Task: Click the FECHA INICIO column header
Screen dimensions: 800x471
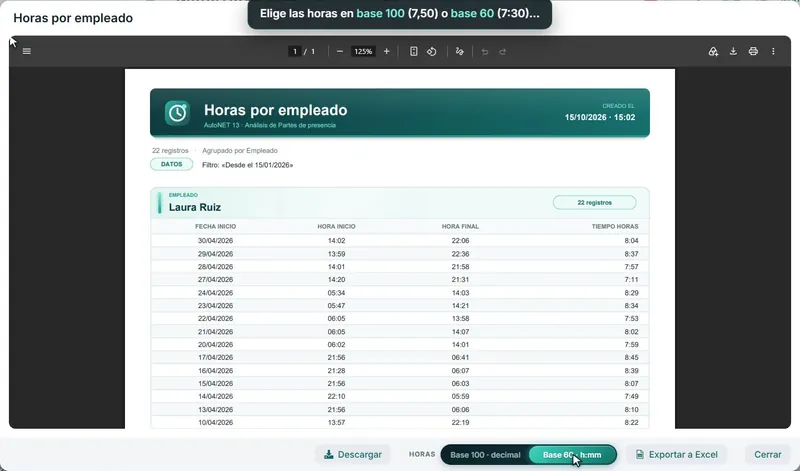Action: [x=215, y=227]
